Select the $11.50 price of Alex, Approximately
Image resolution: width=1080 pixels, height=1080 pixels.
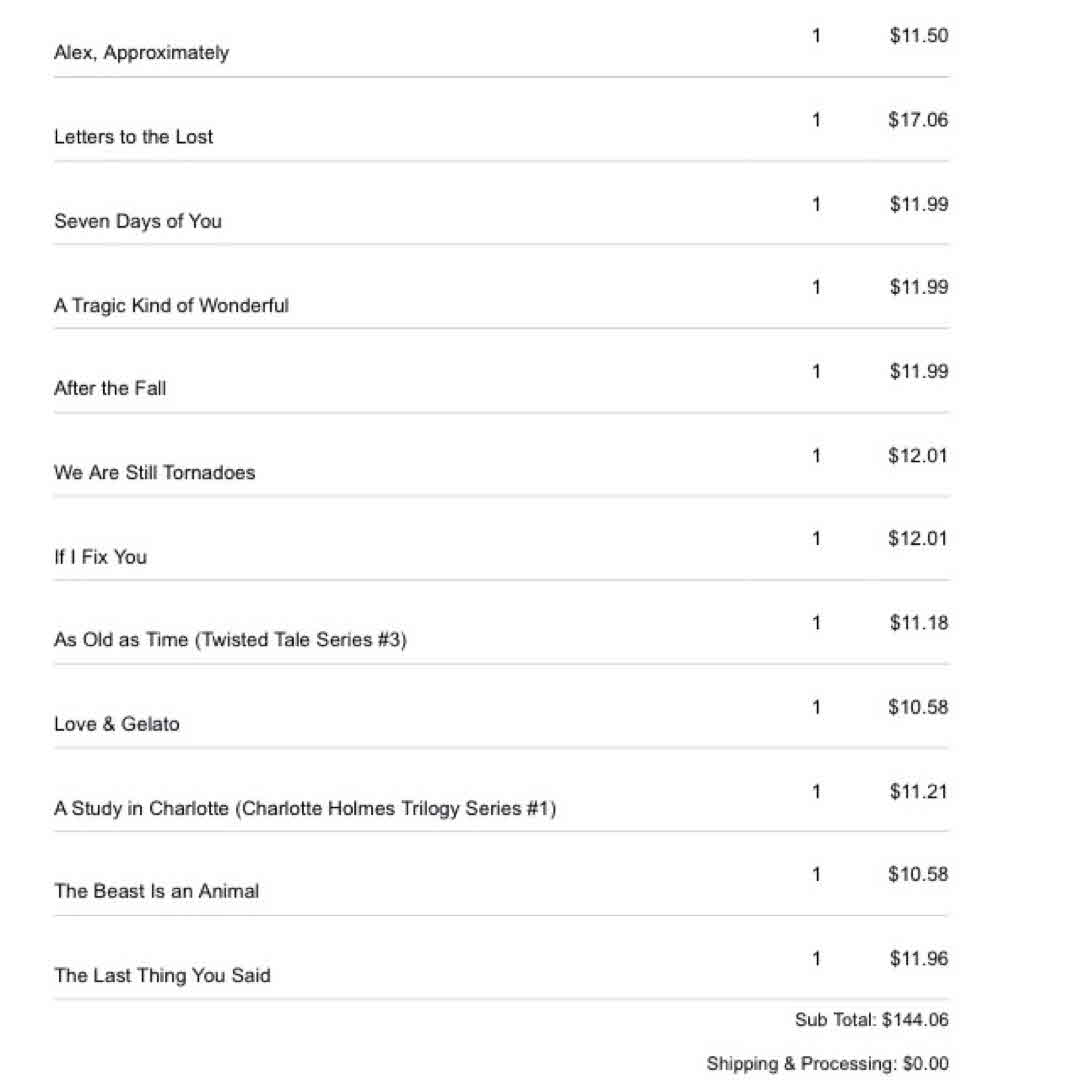point(918,36)
